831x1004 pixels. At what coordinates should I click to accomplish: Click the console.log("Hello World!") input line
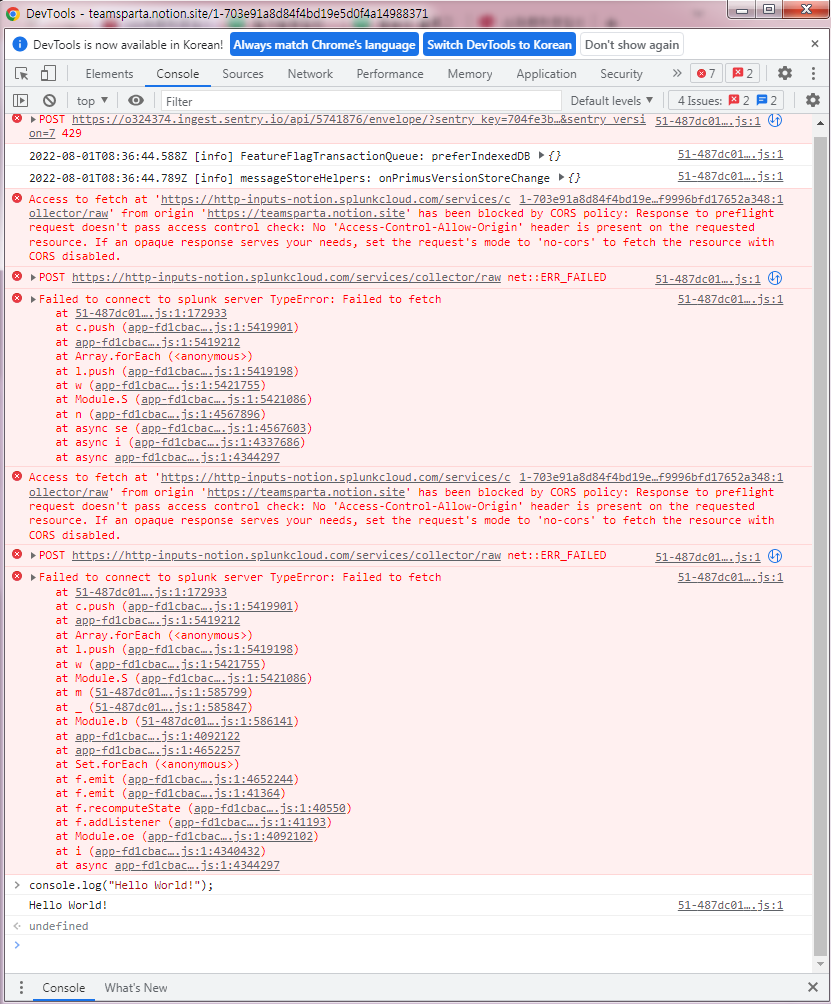(x=121, y=885)
